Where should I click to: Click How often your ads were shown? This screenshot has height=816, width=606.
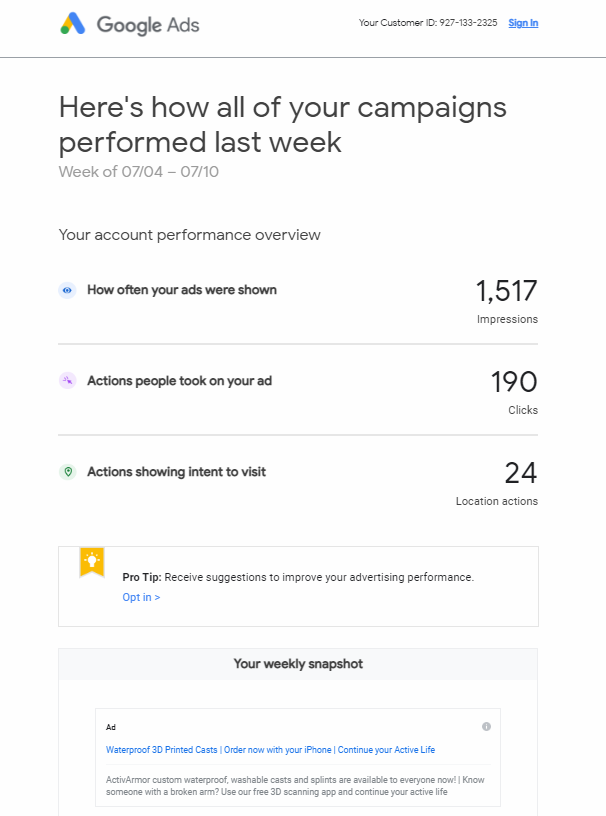pos(182,290)
